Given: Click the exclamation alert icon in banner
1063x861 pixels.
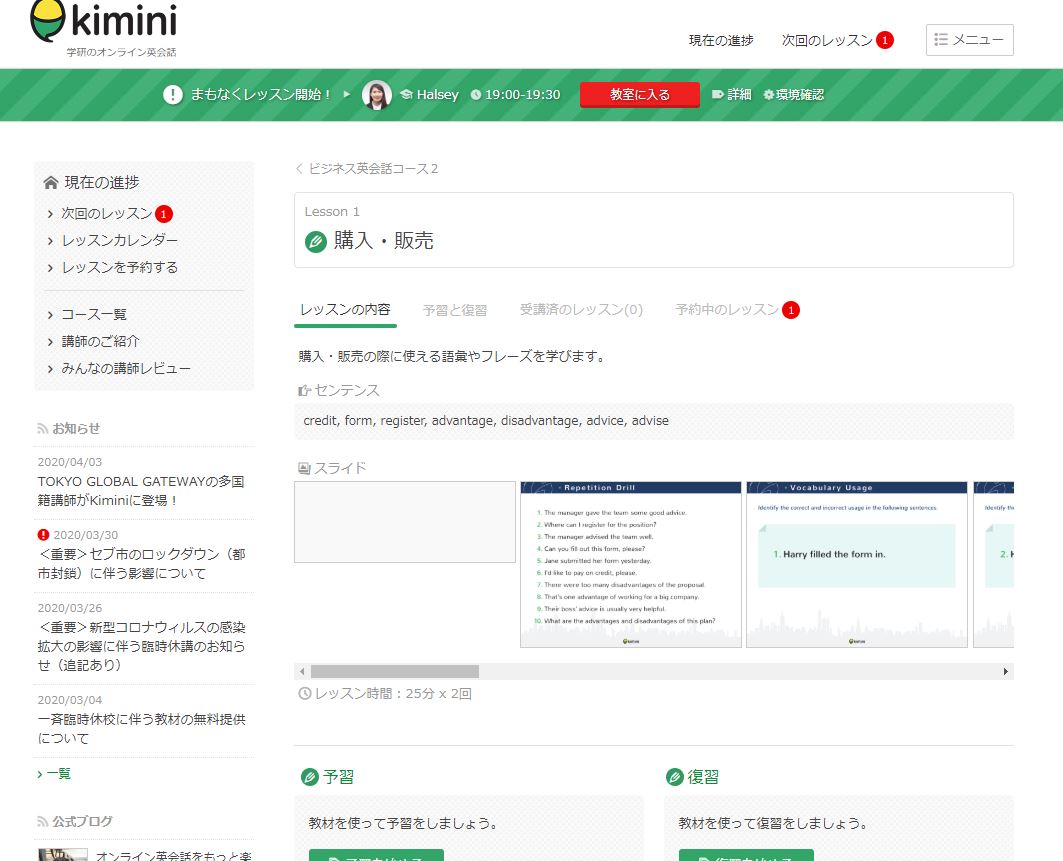Looking at the screenshot, I should click(x=173, y=95).
